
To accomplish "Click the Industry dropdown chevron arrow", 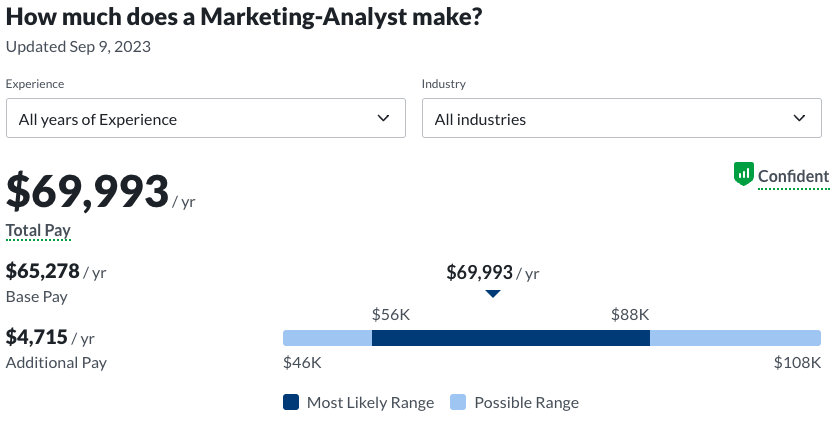I will [x=799, y=119].
